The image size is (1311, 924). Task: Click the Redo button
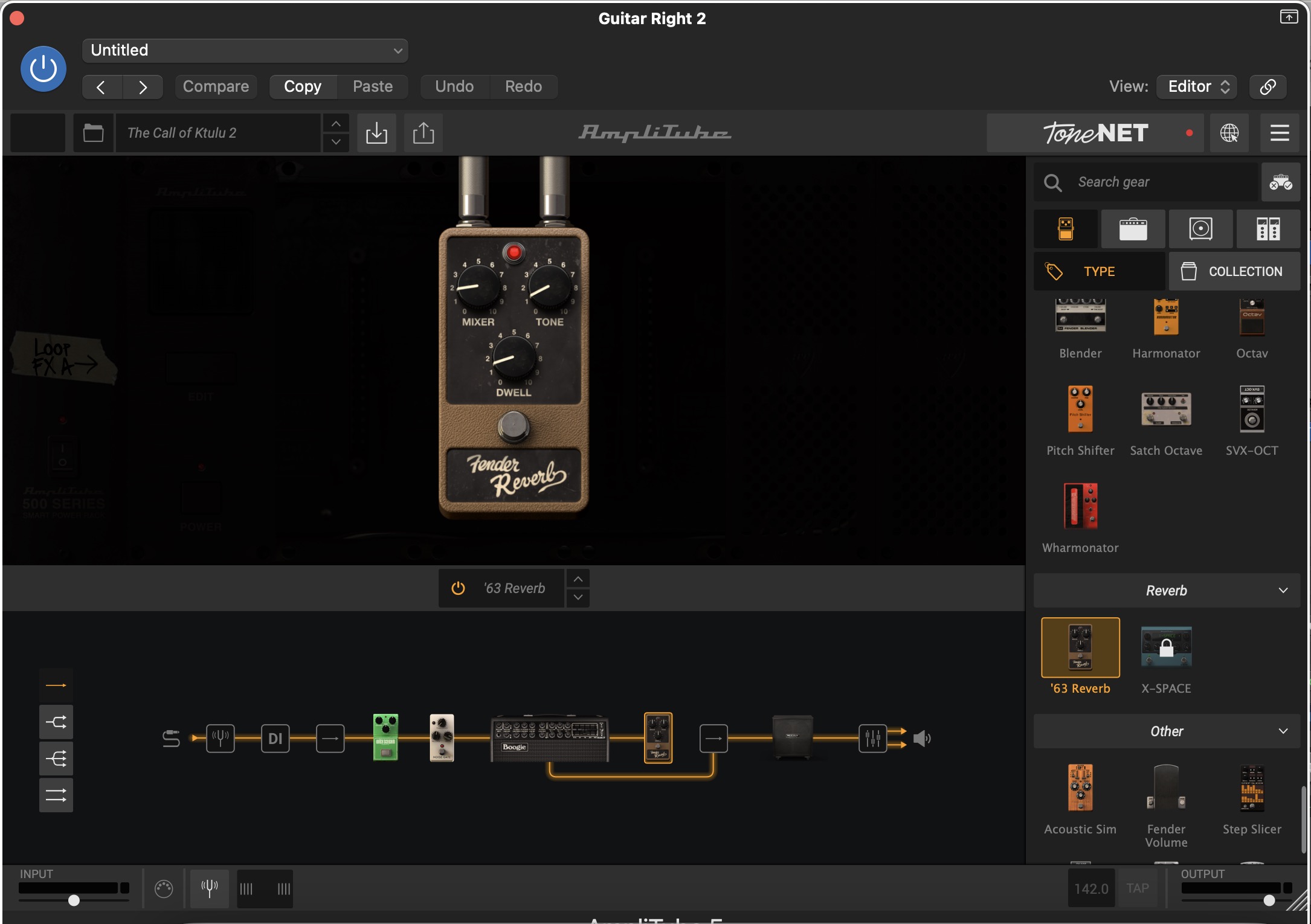click(x=523, y=87)
